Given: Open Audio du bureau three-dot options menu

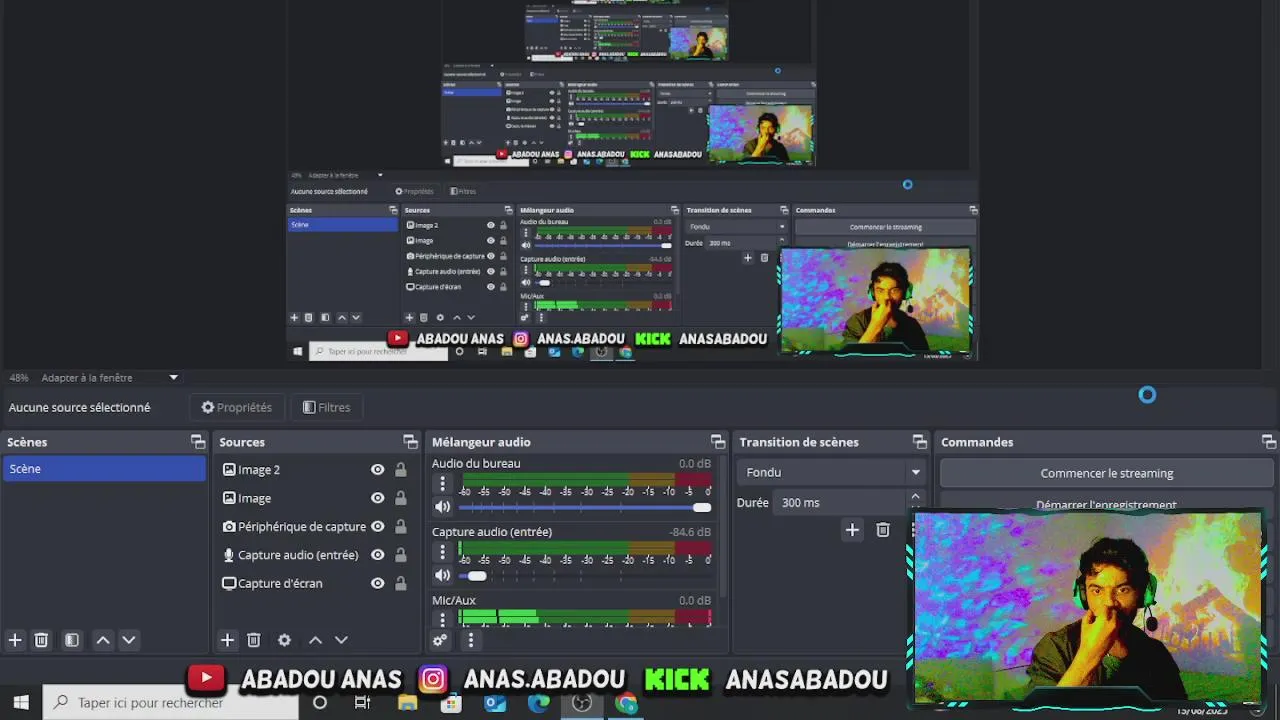Looking at the screenshot, I should [x=442, y=484].
